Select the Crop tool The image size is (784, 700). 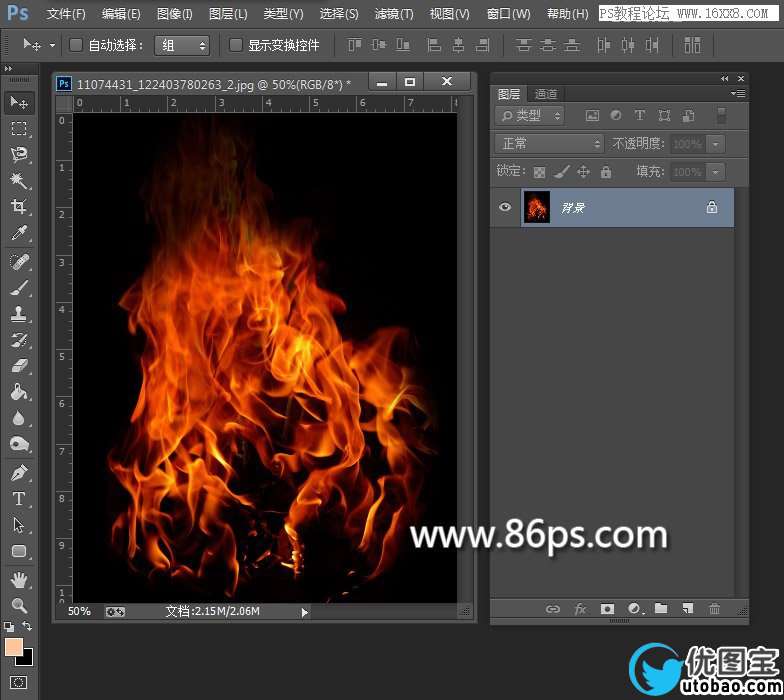pos(19,206)
